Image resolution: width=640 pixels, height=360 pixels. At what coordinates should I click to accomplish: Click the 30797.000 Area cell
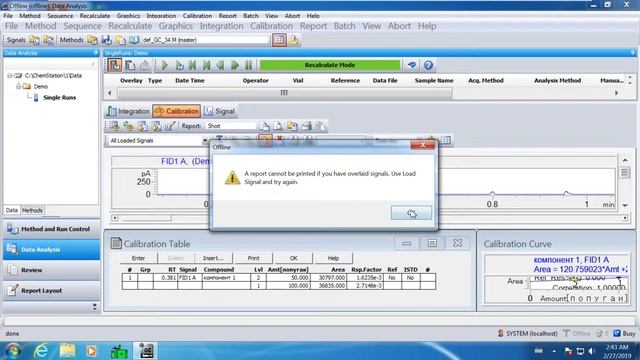(329, 278)
